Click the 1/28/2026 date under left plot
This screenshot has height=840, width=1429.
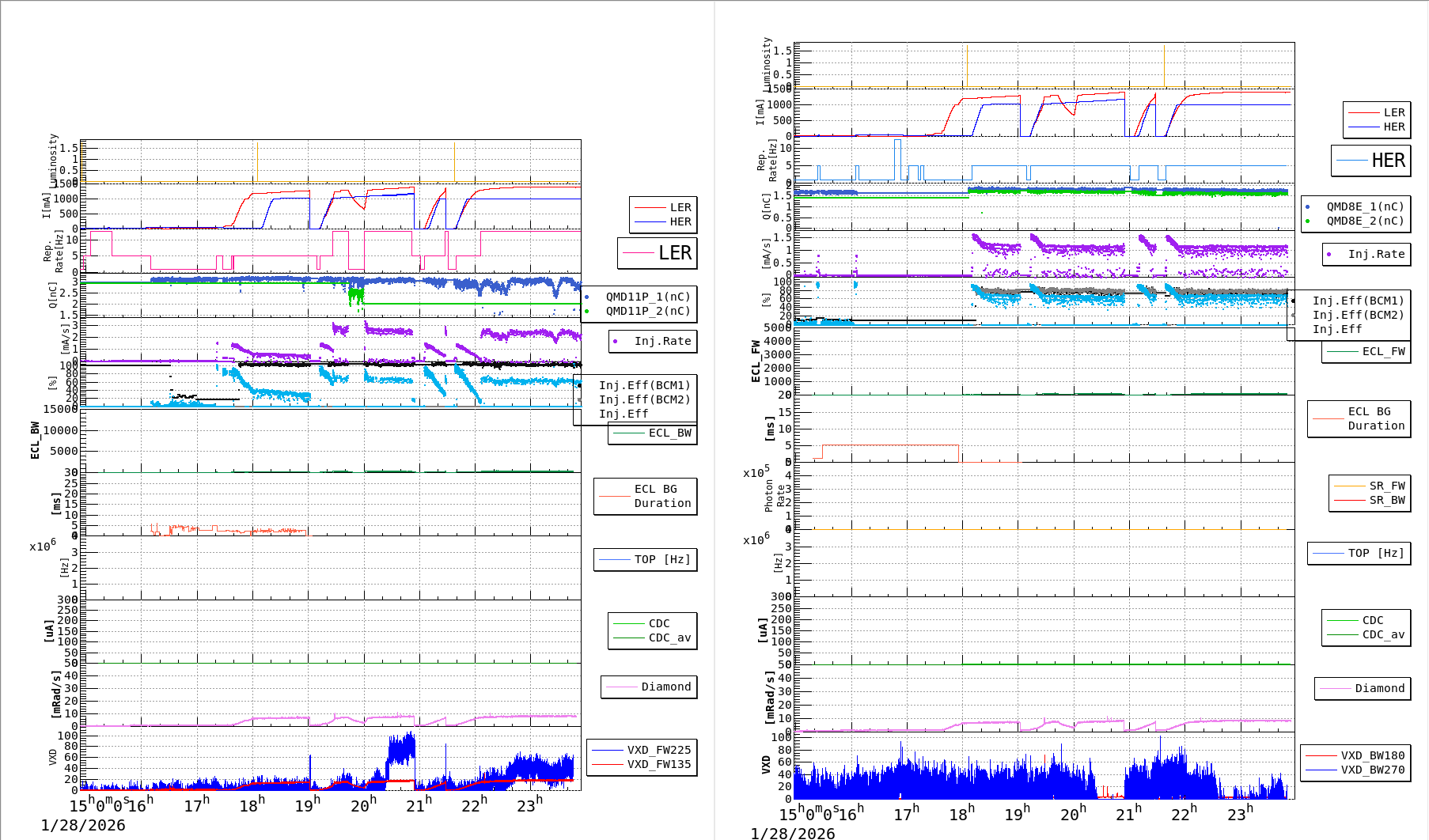point(83,826)
